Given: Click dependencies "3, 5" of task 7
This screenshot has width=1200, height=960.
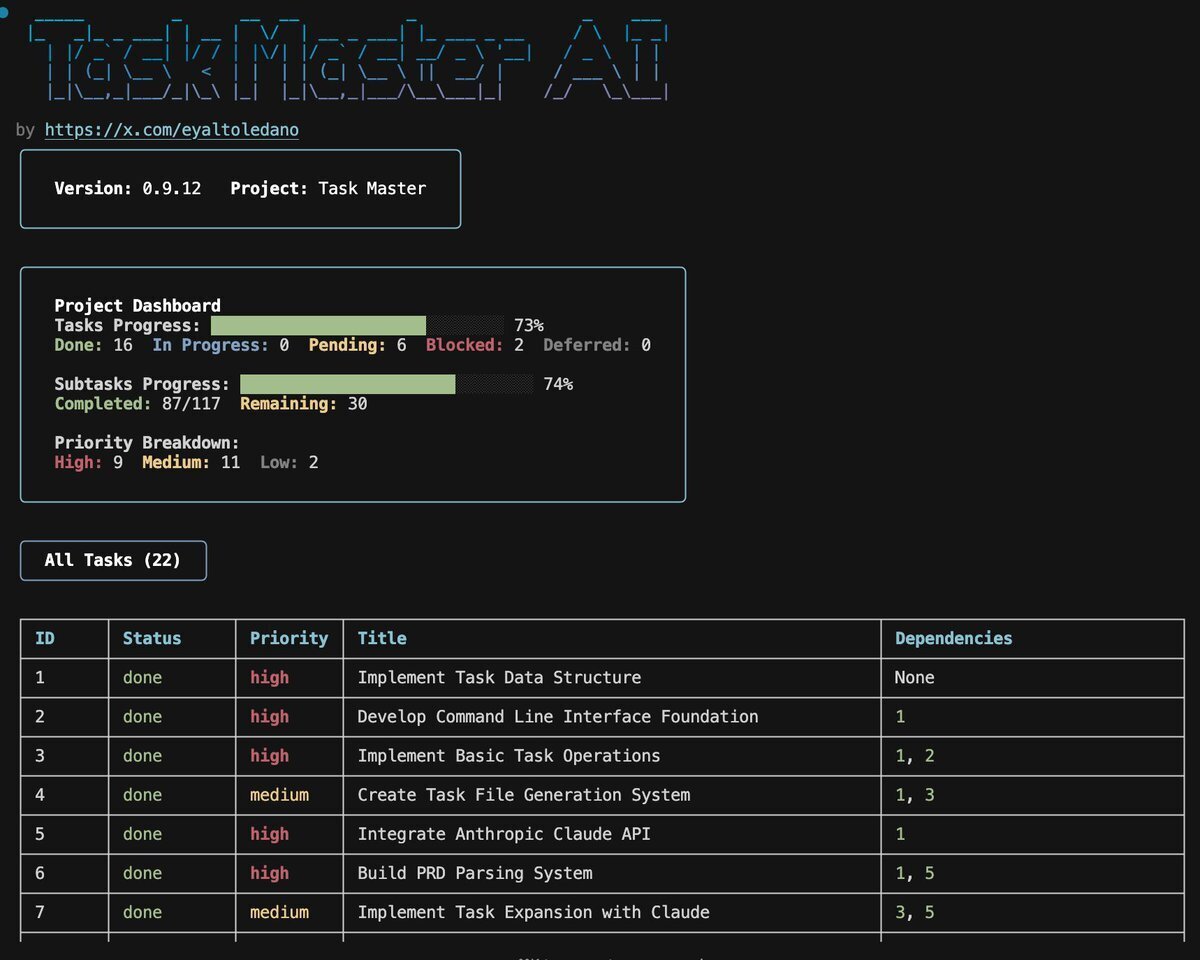Looking at the screenshot, I should tap(915, 912).
